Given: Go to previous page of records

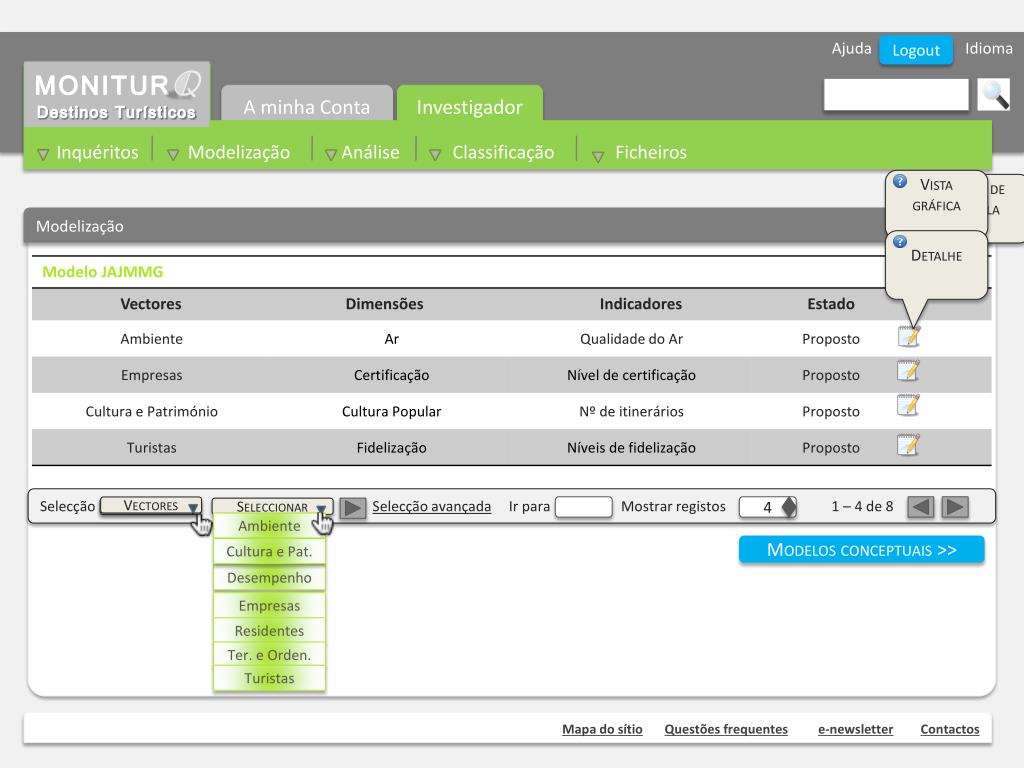Looking at the screenshot, I should [x=921, y=507].
